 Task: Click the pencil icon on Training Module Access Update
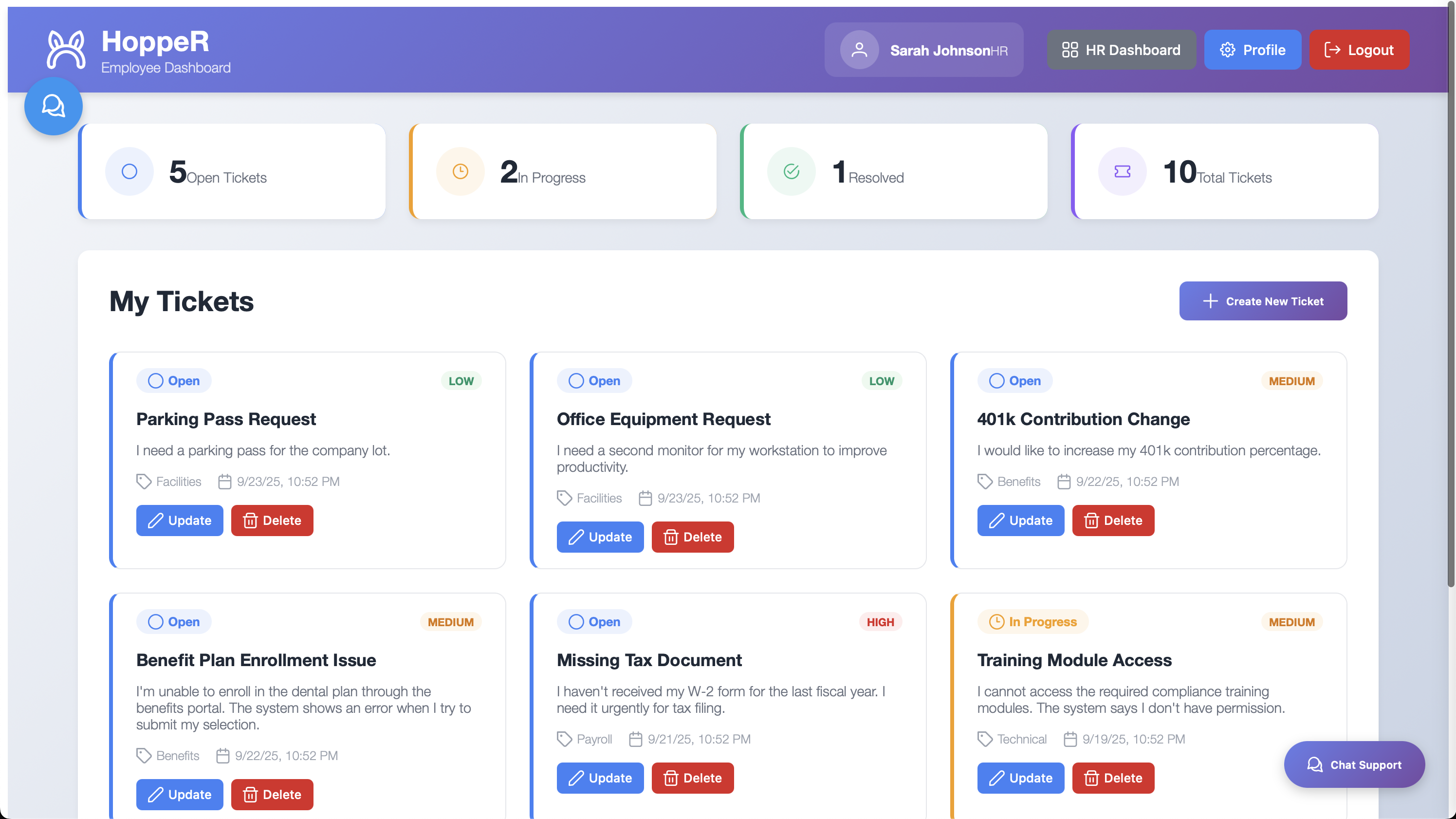point(998,778)
